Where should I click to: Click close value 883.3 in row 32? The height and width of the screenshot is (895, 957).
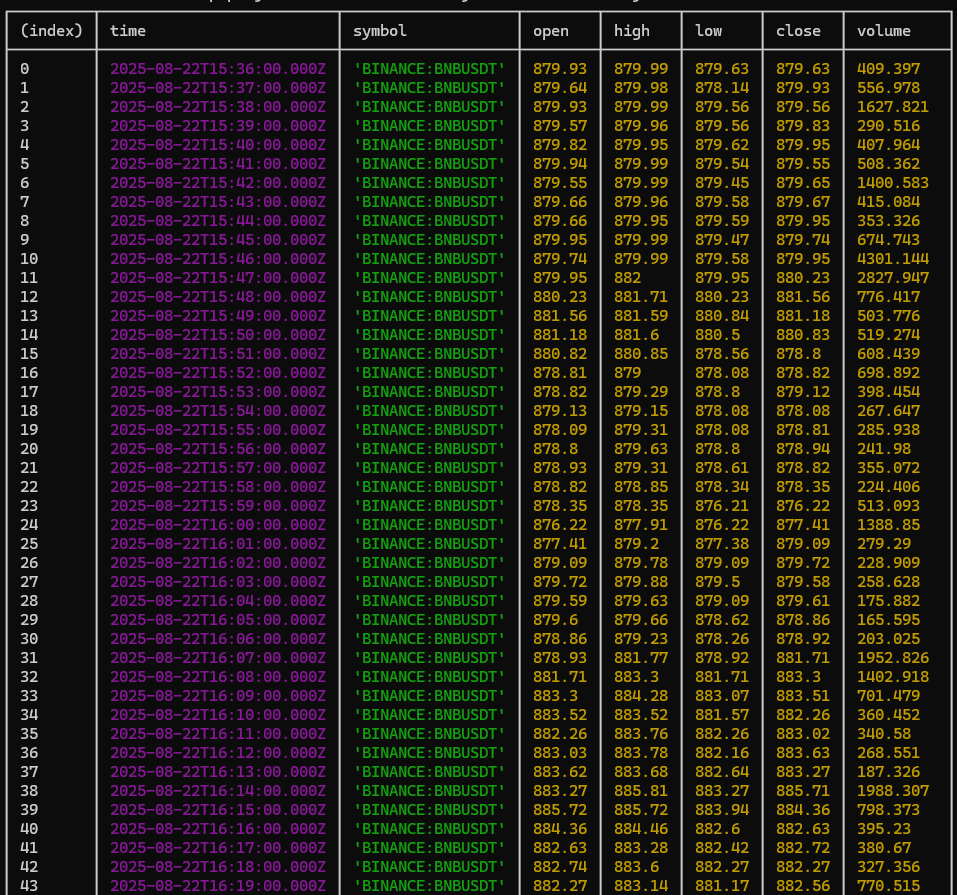[798, 677]
